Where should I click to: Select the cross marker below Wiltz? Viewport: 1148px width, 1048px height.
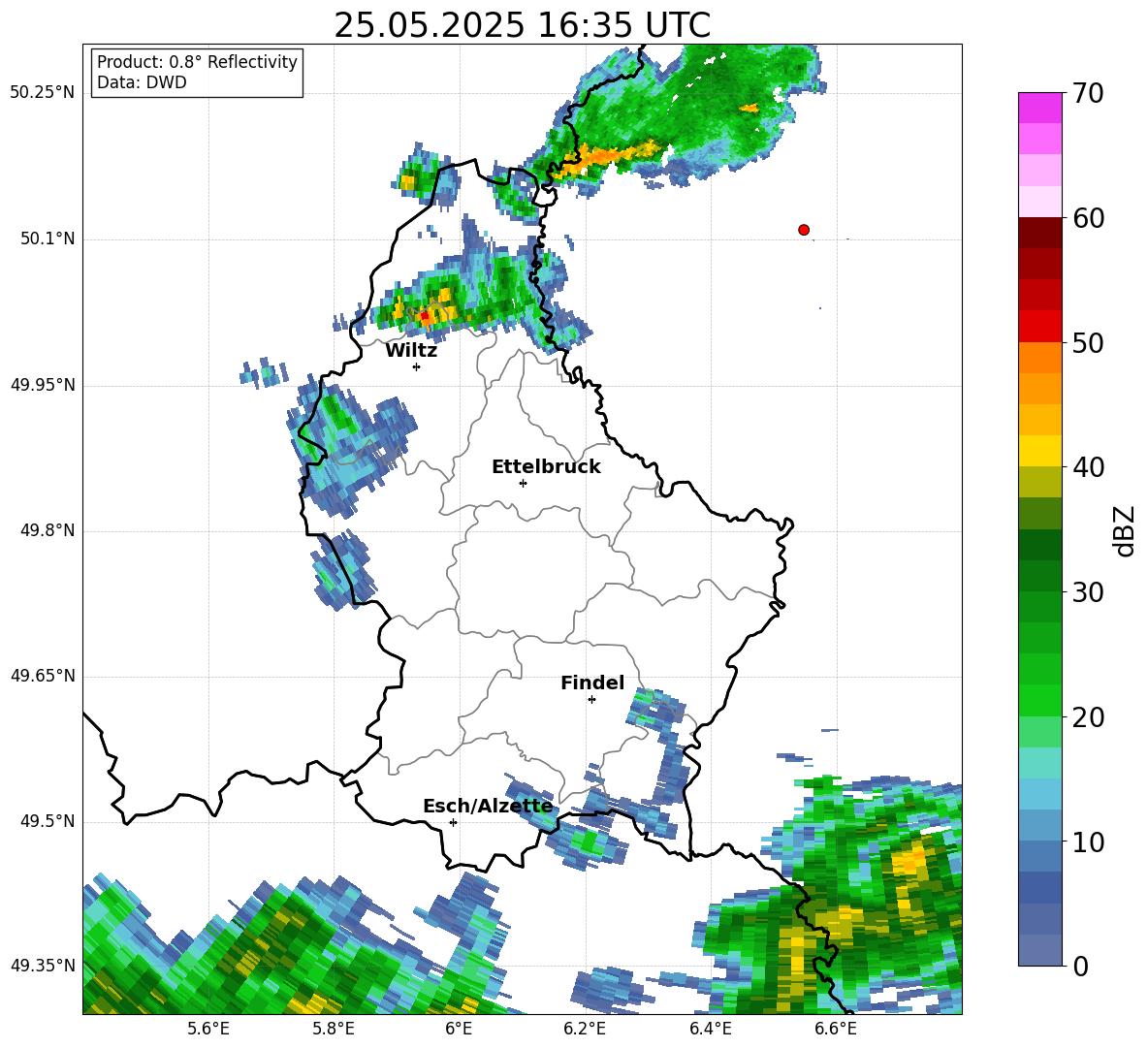pyautogui.click(x=417, y=366)
